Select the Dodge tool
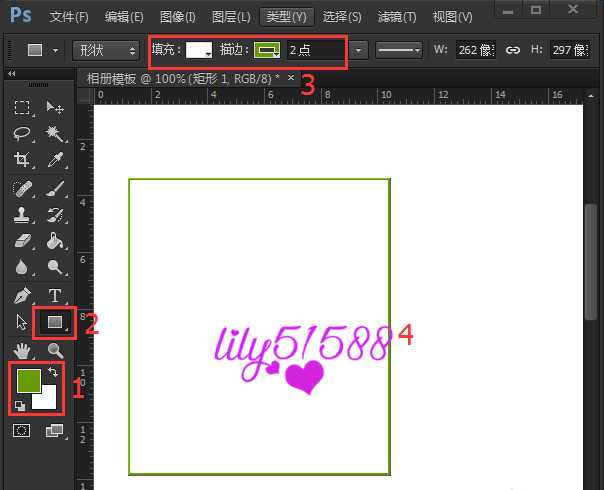This screenshot has height=490, width=604. coord(55,267)
